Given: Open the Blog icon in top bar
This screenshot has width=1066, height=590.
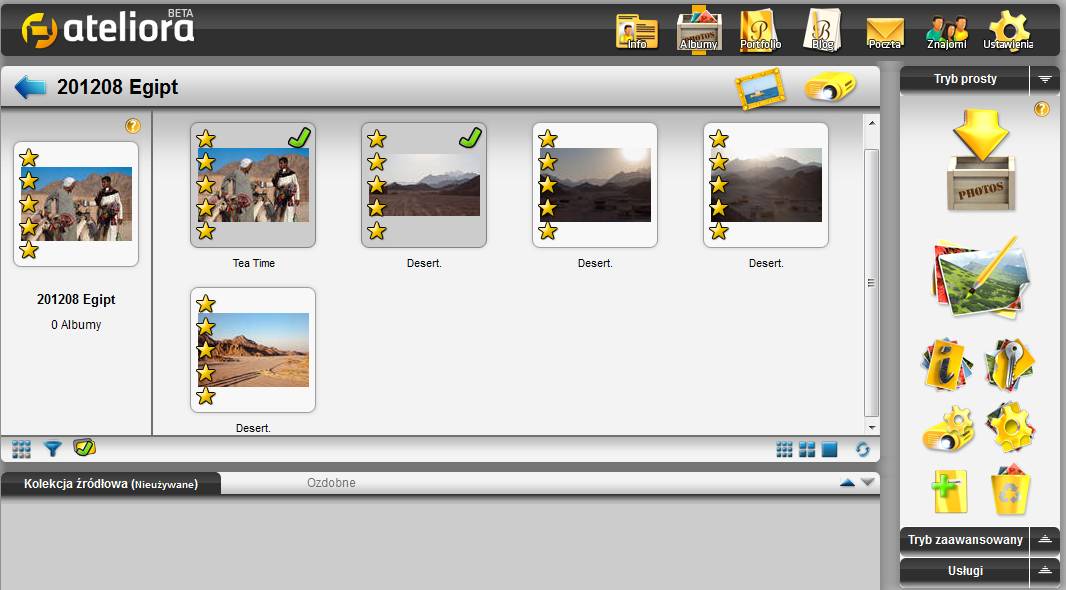Looking at the screenshot, I should point(822,30).
